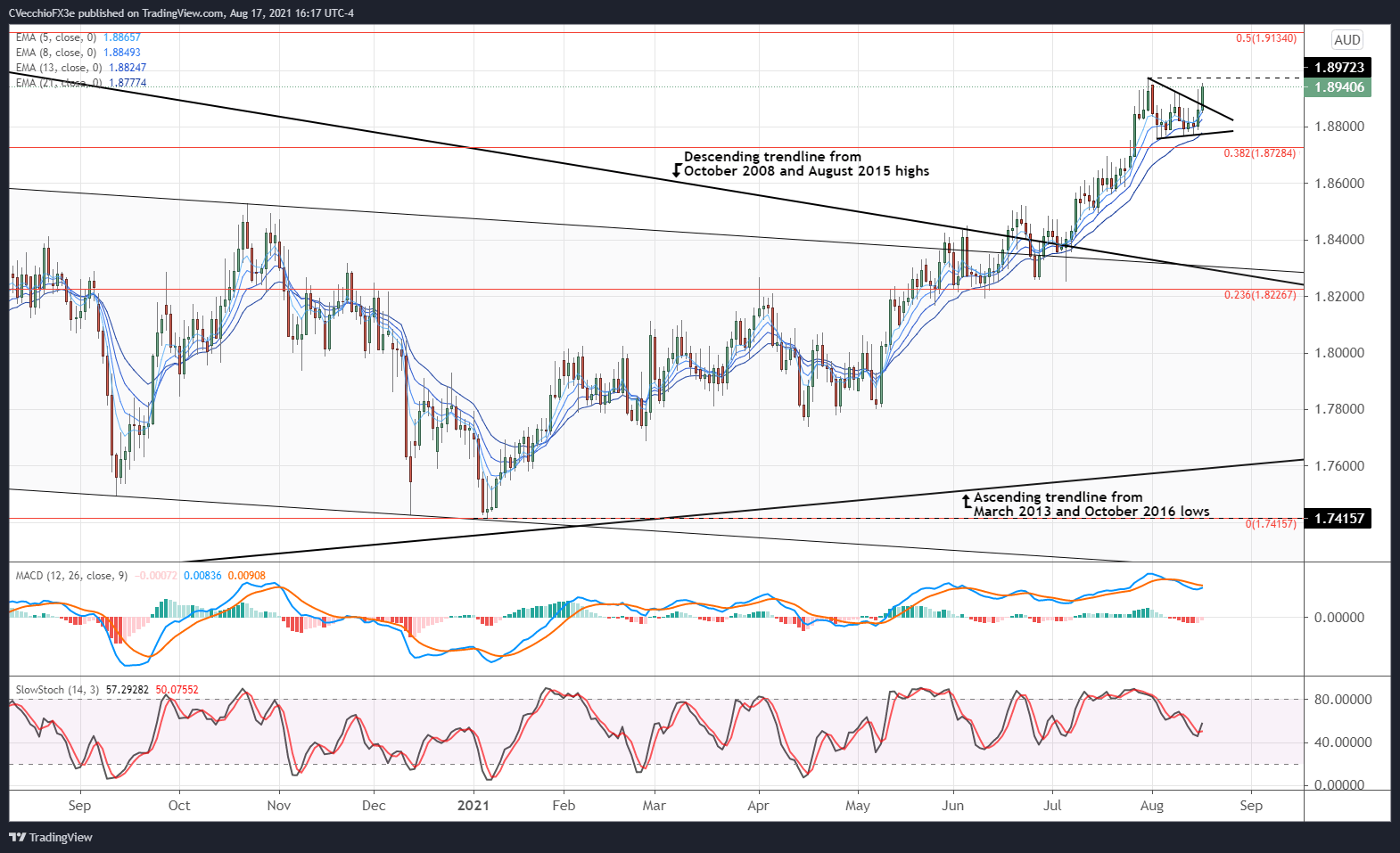Viewport: 1400px width, 853px height.
Task: Click the 1.88000 price scale value
Action: [x=1339, y=127]
